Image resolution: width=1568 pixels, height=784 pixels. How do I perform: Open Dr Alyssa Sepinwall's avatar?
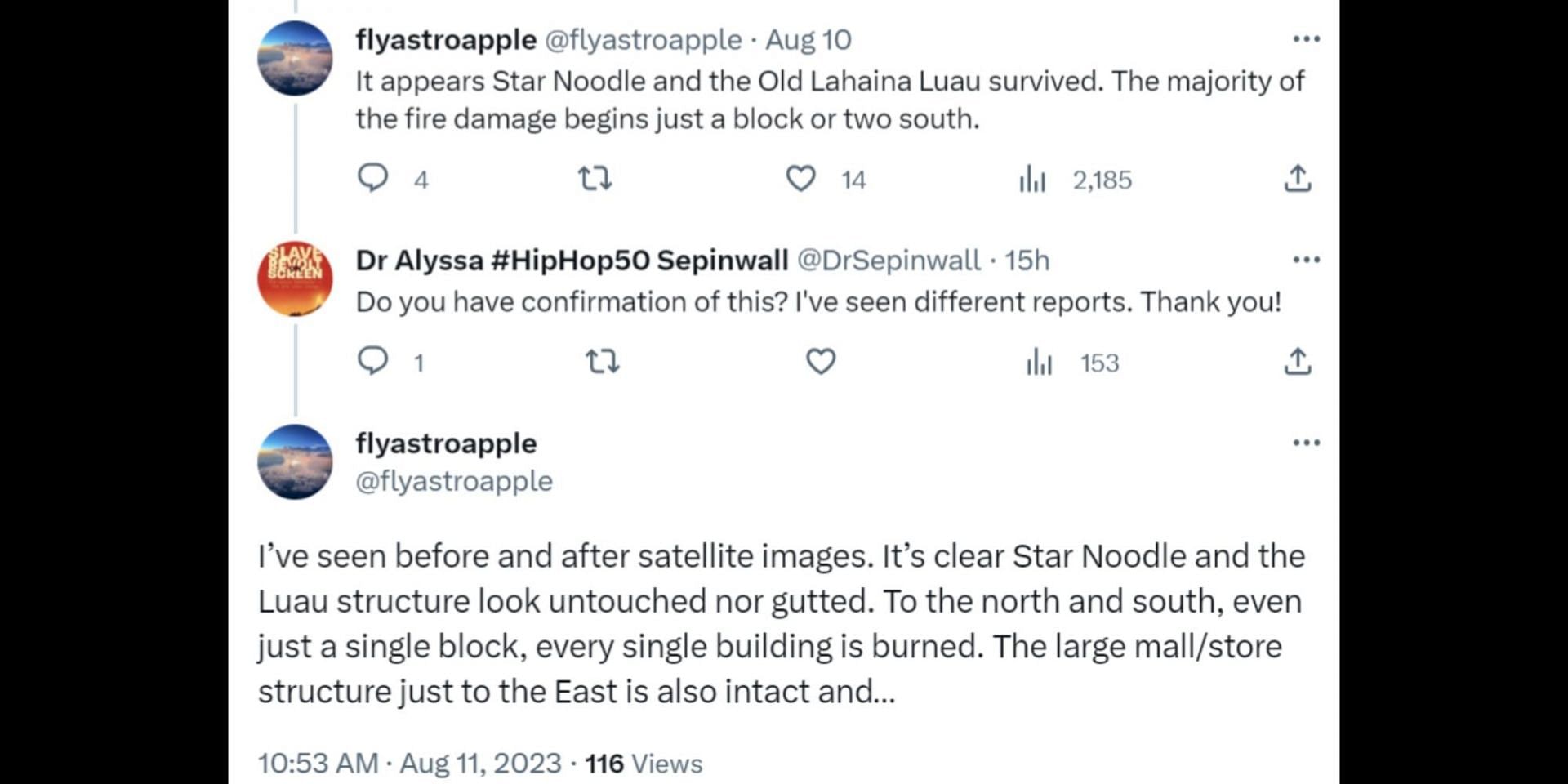[295, 278]
